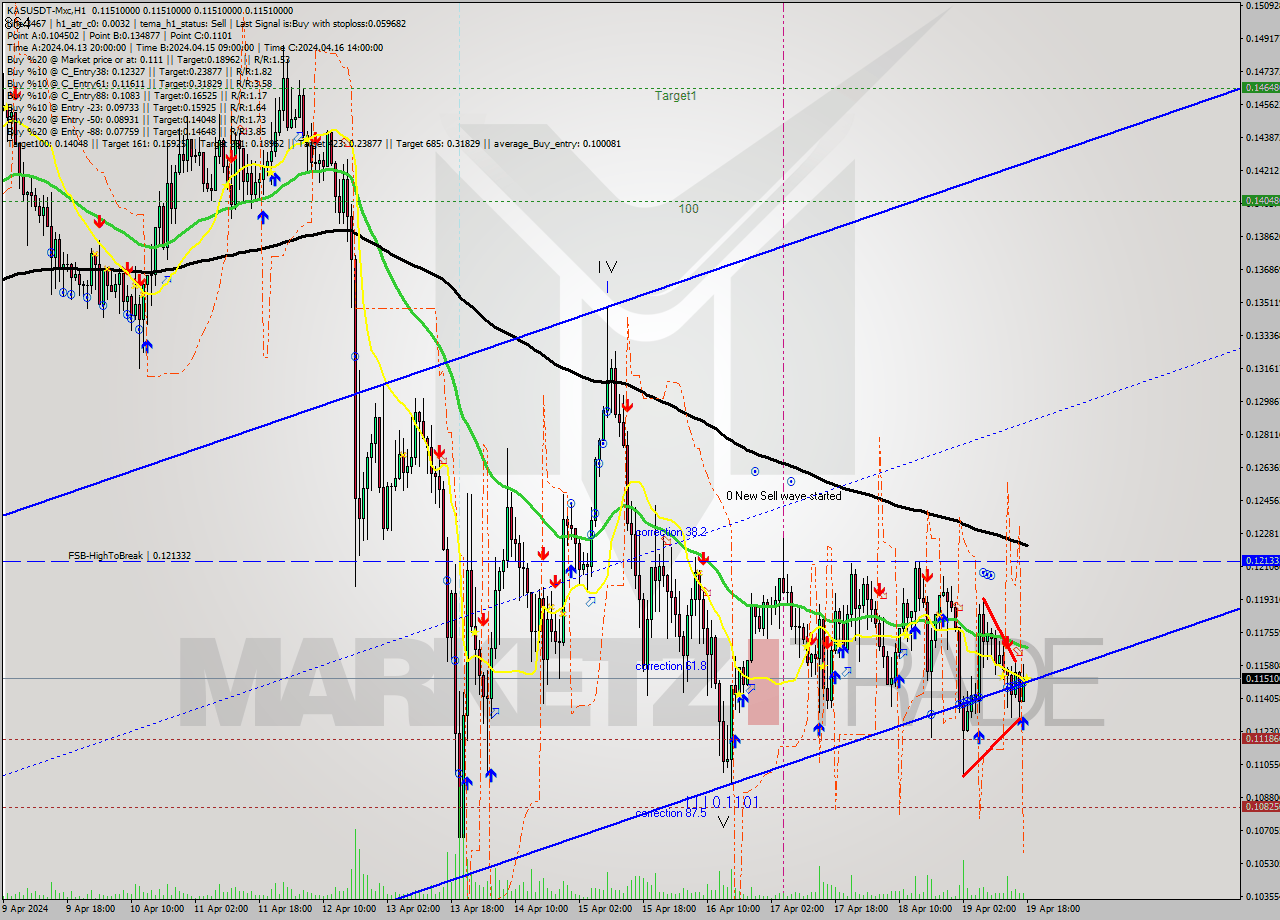Click the red 0.10825 price tag
Screen dimensions: 1280x920
point(1260,807)
